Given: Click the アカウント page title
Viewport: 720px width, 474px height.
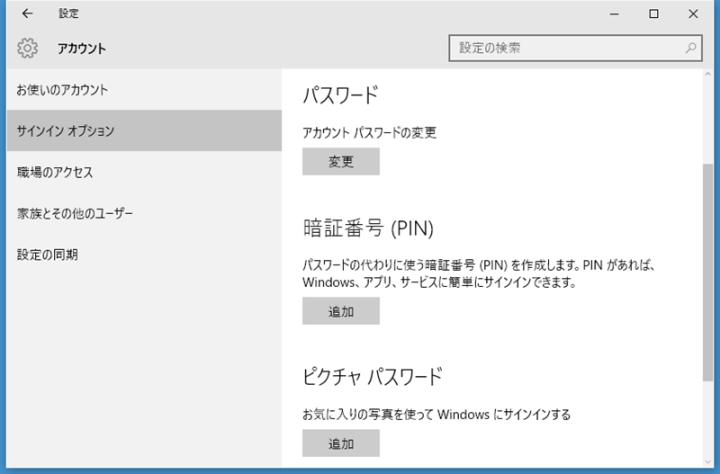Looking at the screenshot, I should (82, 49).
